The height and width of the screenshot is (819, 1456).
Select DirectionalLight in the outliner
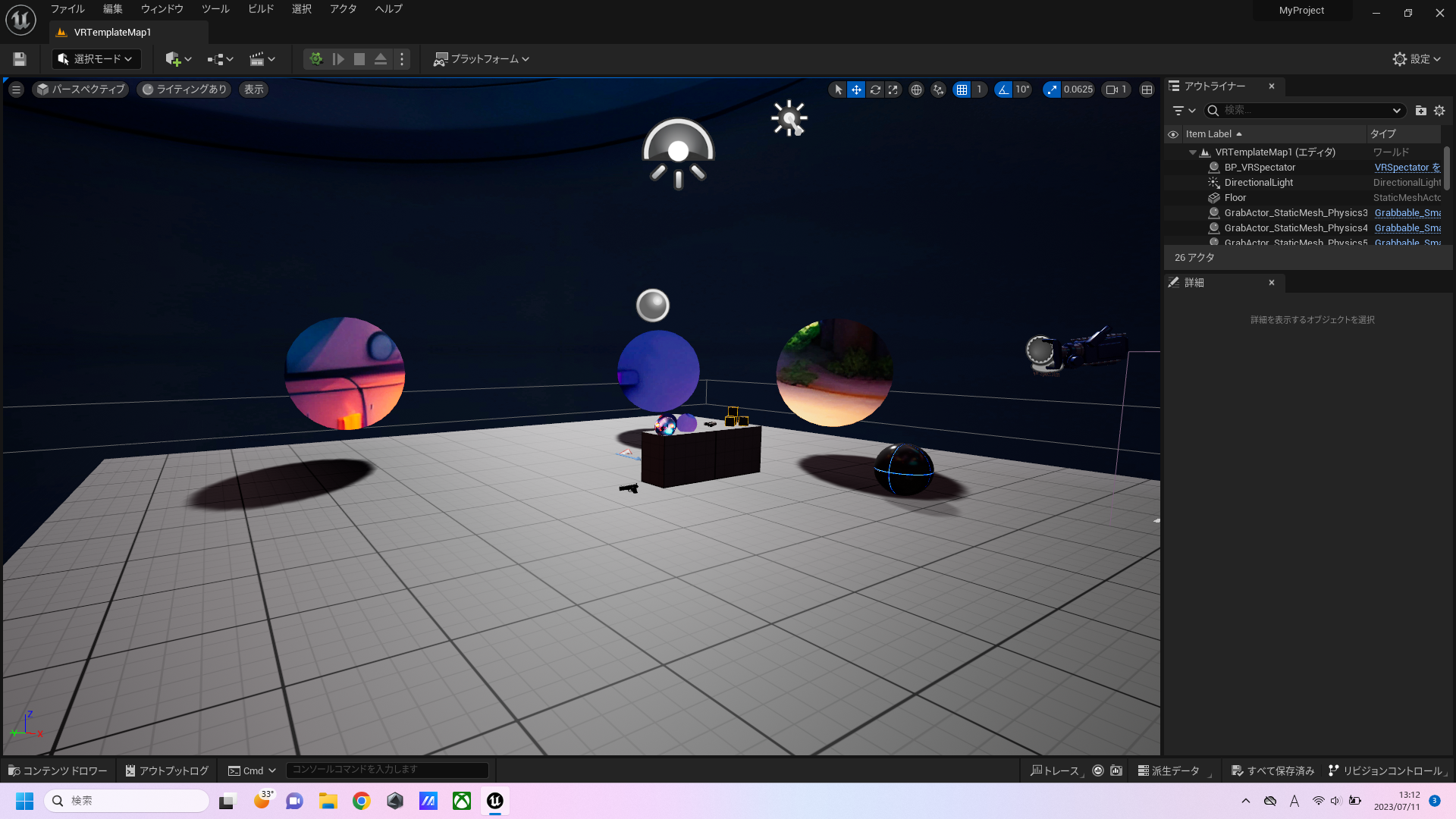[x=1258, y=183]
